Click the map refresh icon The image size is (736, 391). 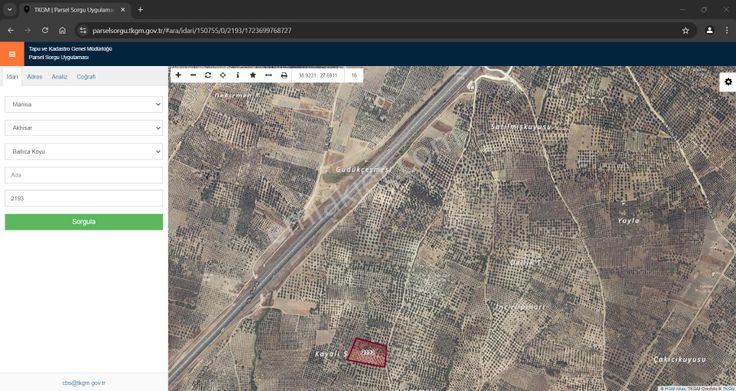pyautogui.click(x=208, y=75)
